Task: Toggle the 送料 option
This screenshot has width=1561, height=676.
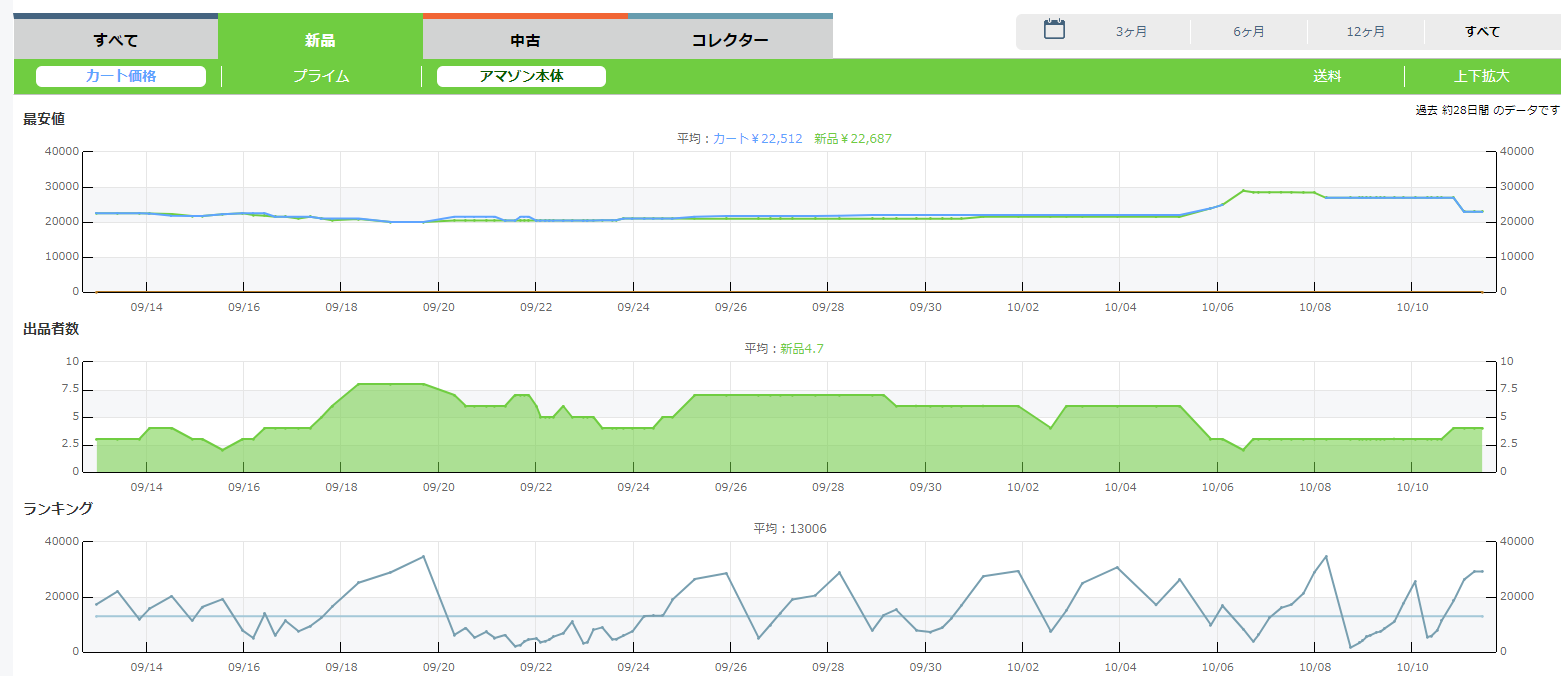Action: 1327,76
